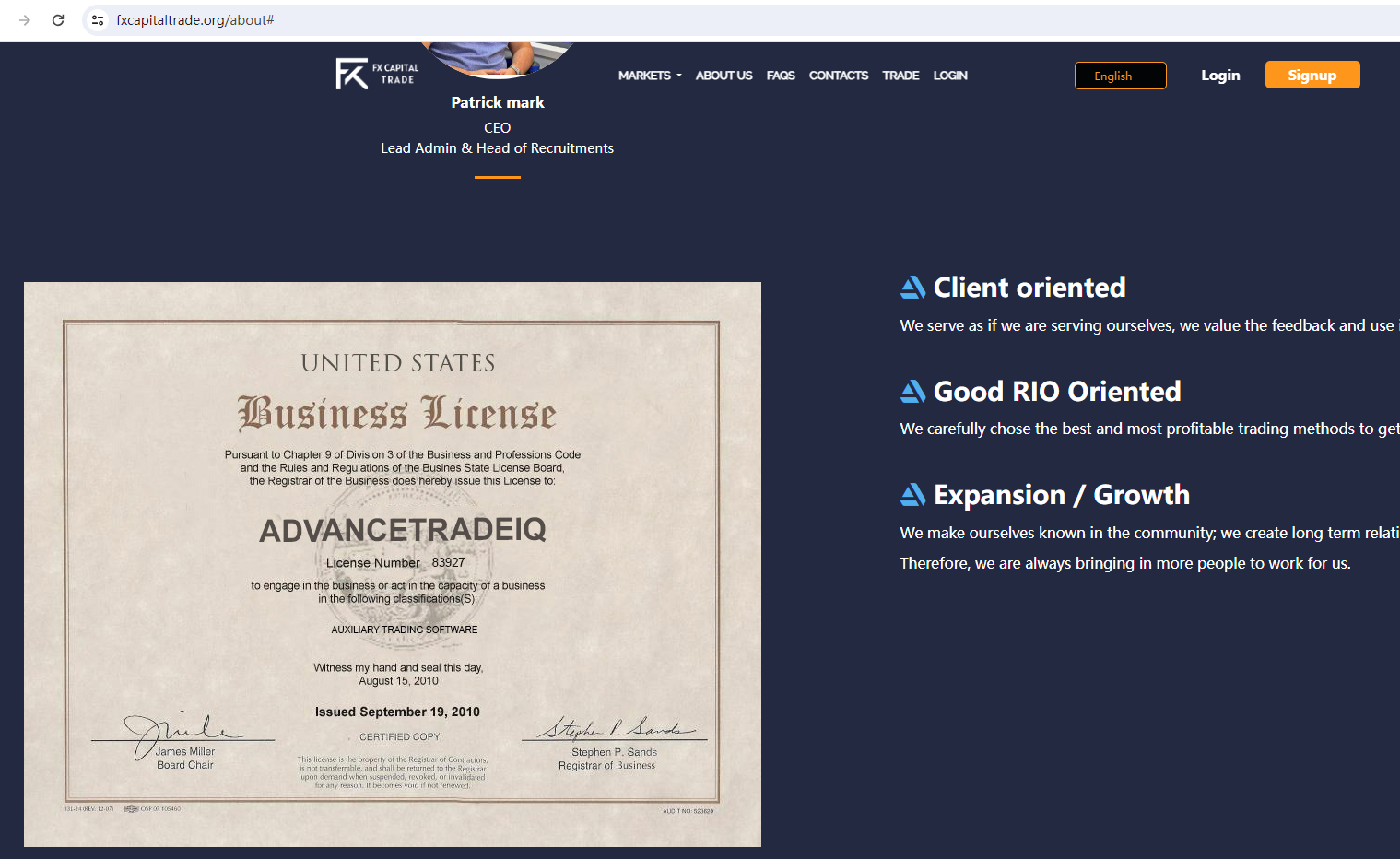The height and width of the screenshot is (859, 1400).
Task: Click the Expansion / Growth heading text
Action: pos(1062,495)
